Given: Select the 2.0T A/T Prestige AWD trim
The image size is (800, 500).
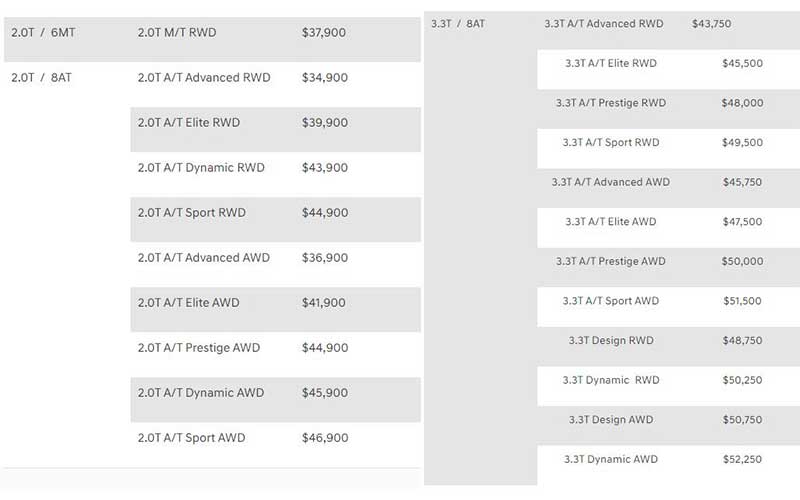Looking at the screenshot, I should pos(199,348).
